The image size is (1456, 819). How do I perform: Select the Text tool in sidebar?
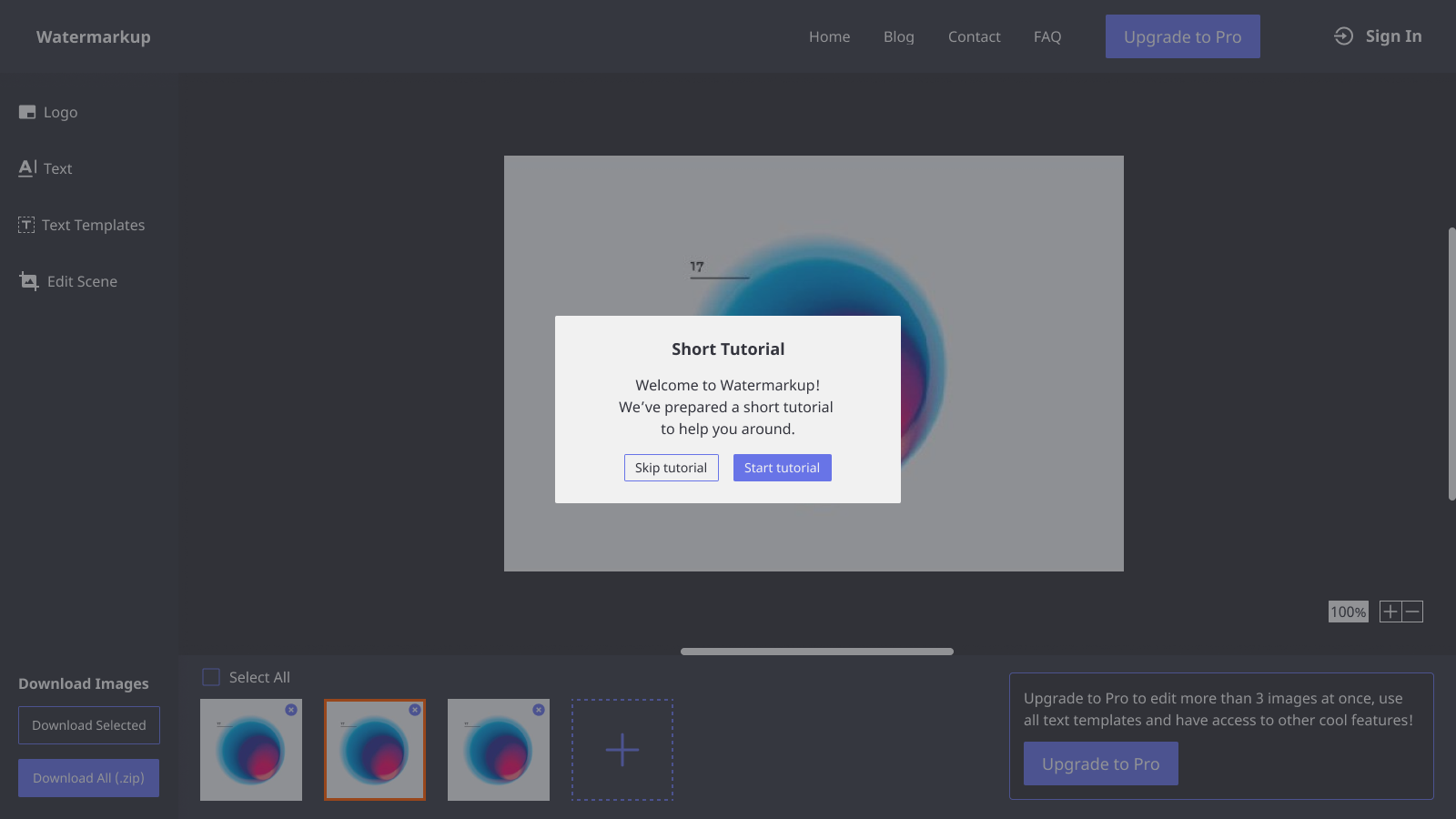click(45, 168)
